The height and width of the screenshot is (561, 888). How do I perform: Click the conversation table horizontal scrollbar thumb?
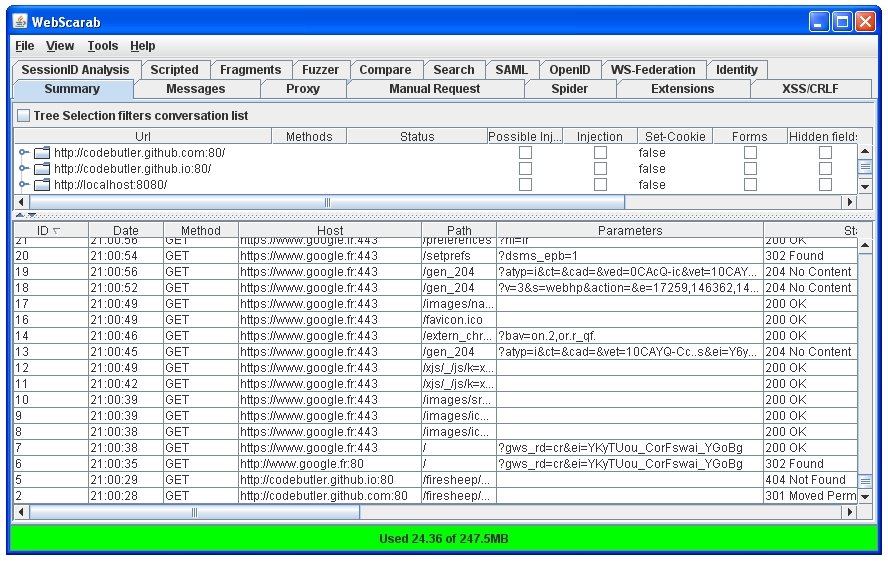pyautogui.click(x=194, y=512)
